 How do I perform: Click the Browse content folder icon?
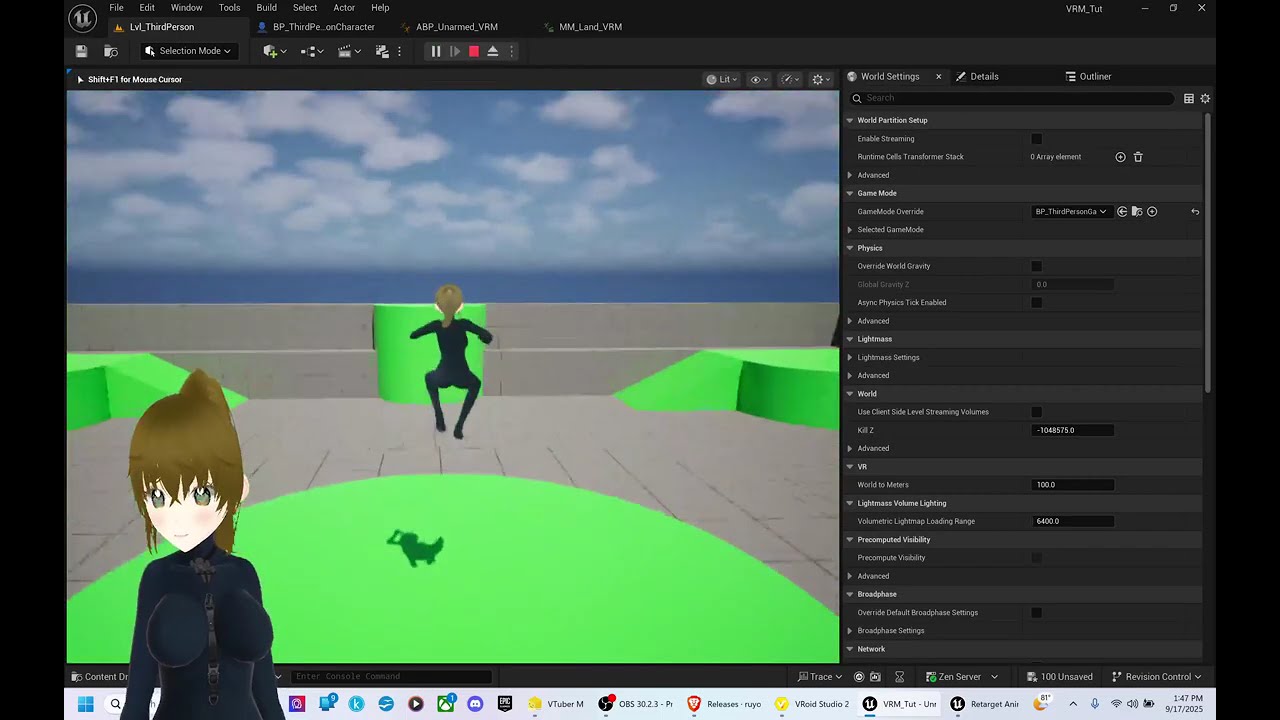coord(111,51)
